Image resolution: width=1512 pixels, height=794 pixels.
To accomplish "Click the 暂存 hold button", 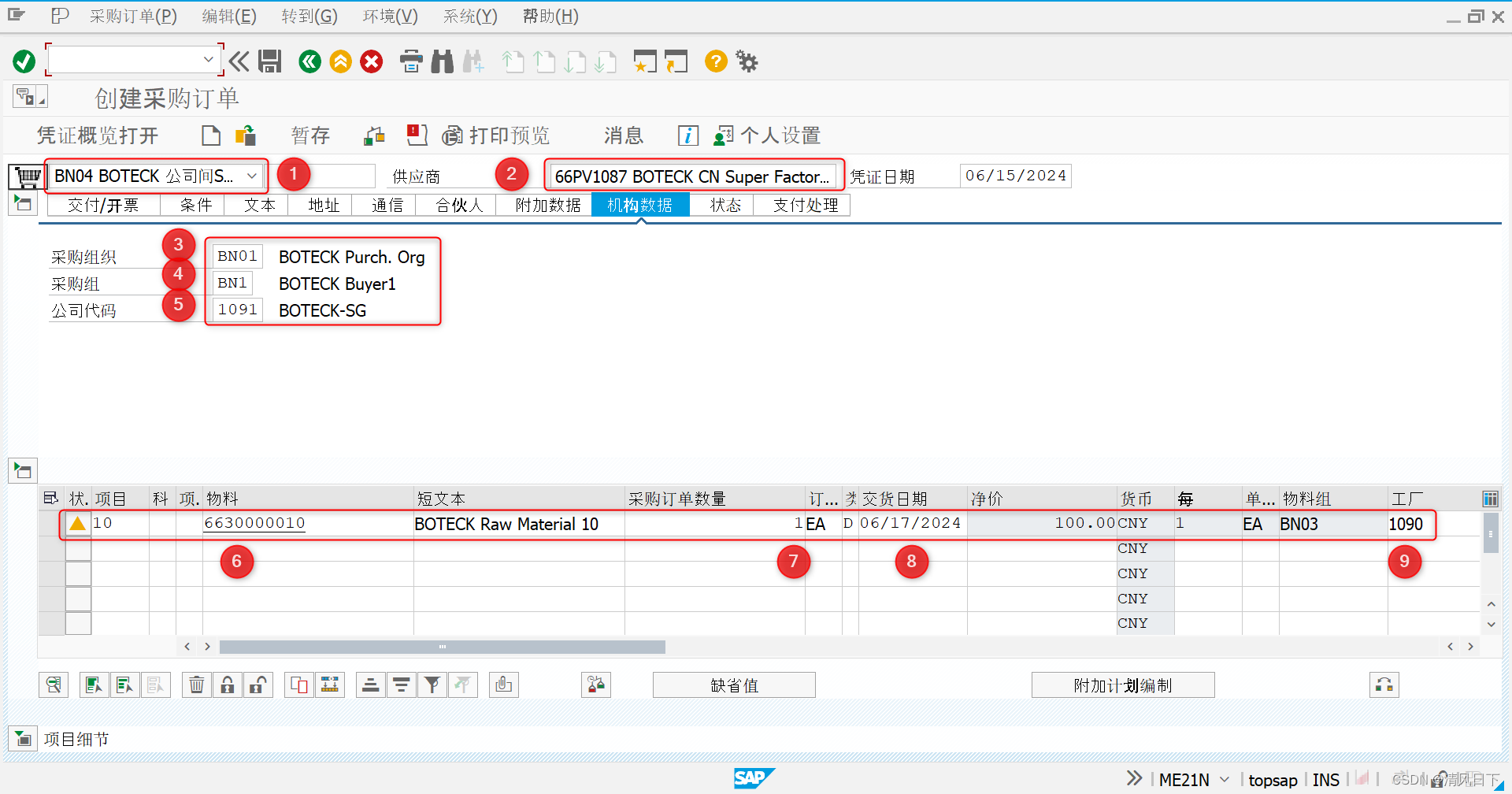I will 310,135.
